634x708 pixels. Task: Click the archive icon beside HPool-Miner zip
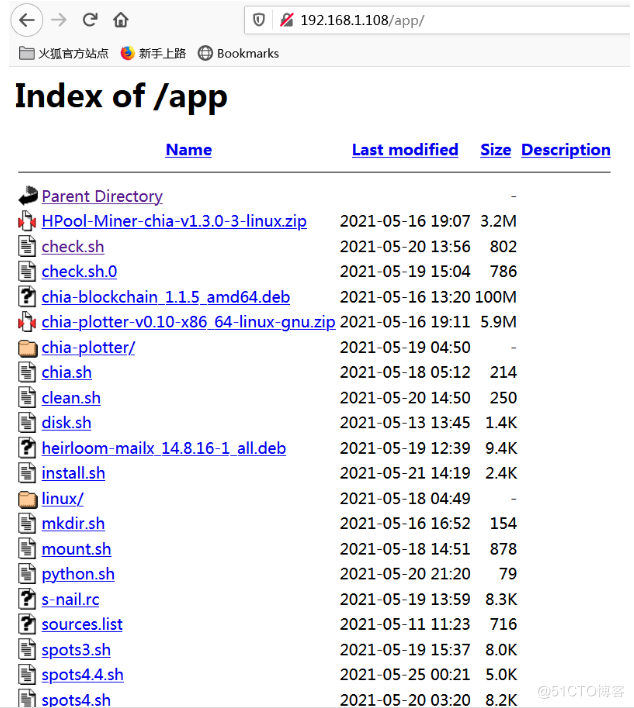tap(27, 221)
